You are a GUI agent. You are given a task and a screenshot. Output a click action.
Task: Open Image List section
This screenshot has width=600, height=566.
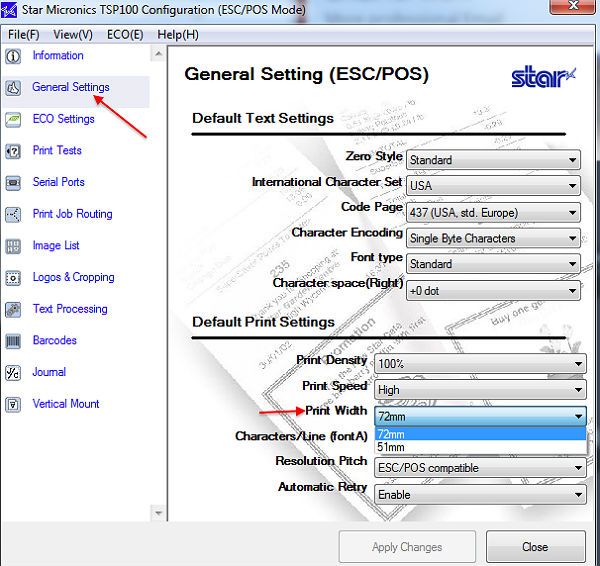coord(56,245)
